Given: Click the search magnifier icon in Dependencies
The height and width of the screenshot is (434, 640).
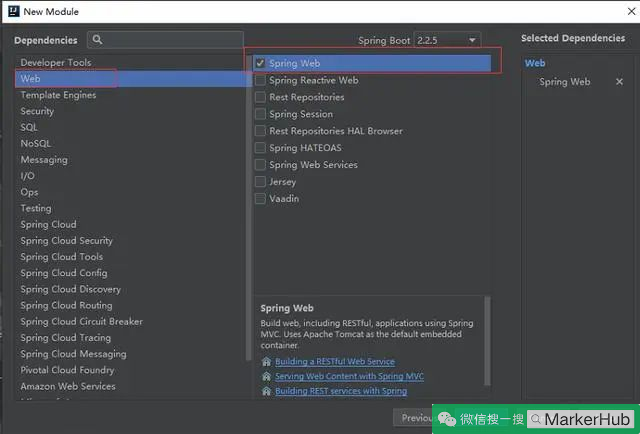Looking at the screenshot, I should point(97,40).
